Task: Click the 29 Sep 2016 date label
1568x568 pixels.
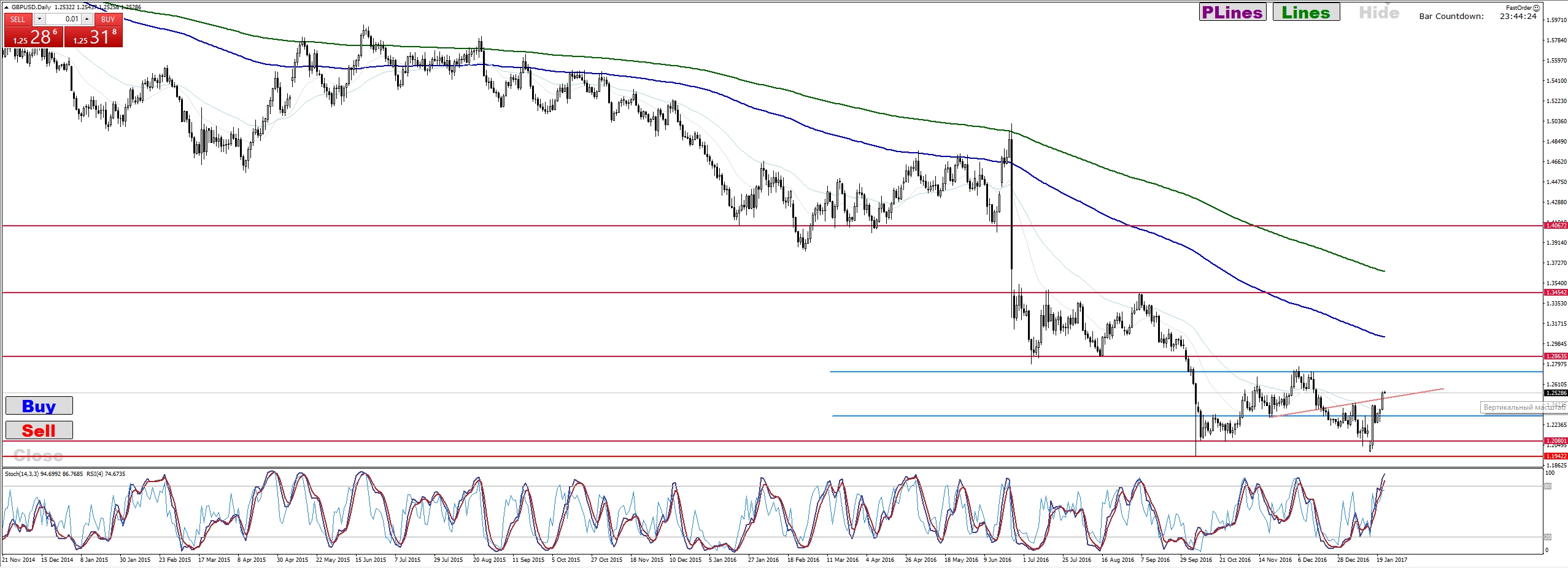Action: (1196, 560)
